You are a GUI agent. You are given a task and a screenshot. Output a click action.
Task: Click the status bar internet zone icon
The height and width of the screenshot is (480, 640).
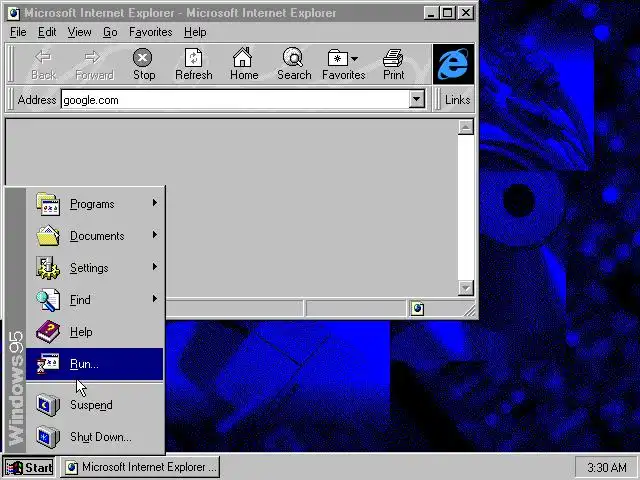click(417, 308)
